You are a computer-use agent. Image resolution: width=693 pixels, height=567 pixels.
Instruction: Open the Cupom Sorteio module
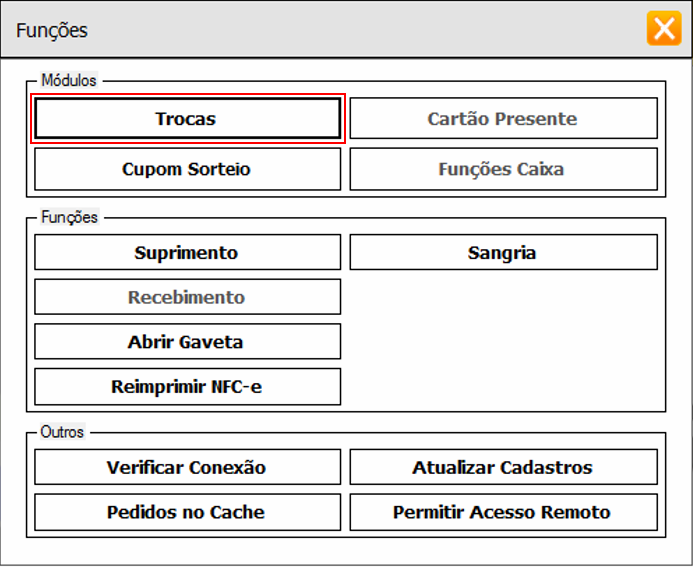[187, 169]
